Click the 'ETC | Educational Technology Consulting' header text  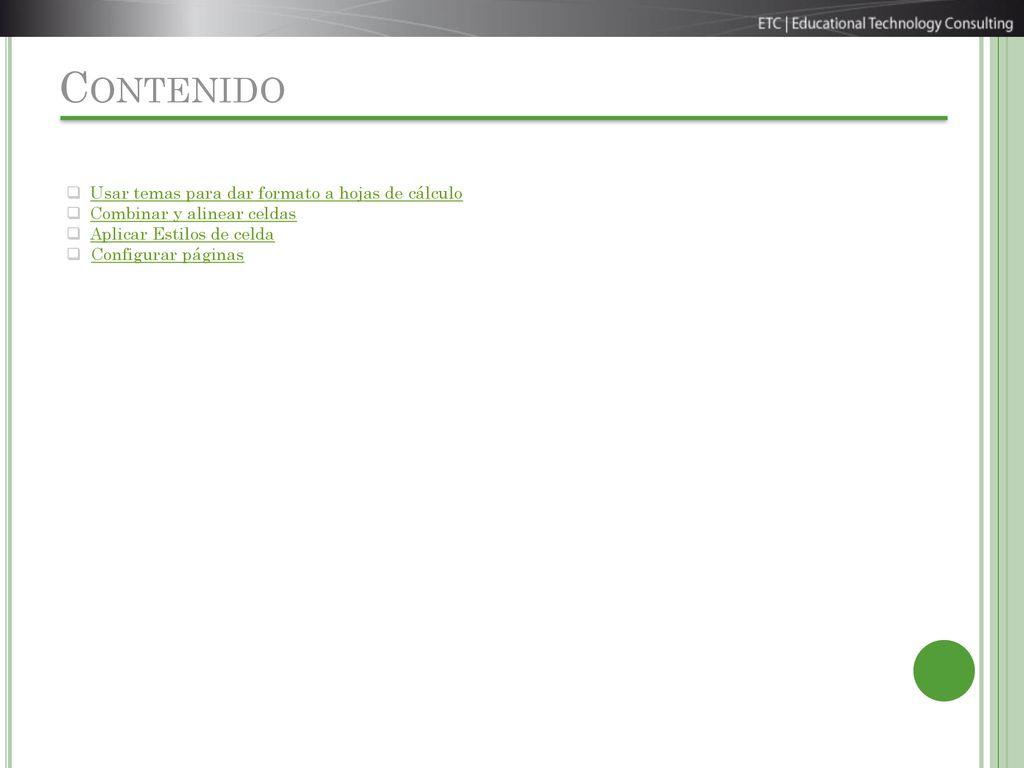[x=885, y=24]
